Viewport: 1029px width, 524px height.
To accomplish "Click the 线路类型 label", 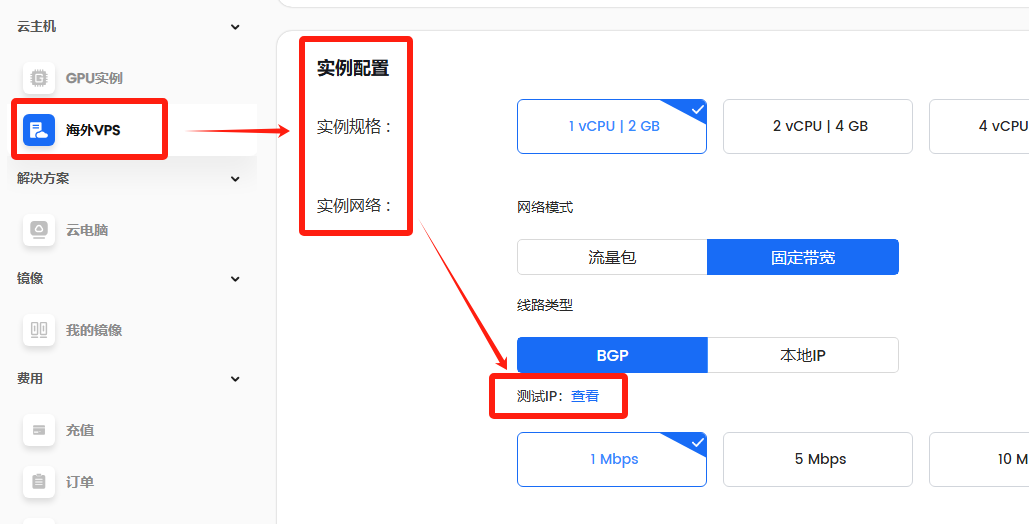I will (545, 305).
